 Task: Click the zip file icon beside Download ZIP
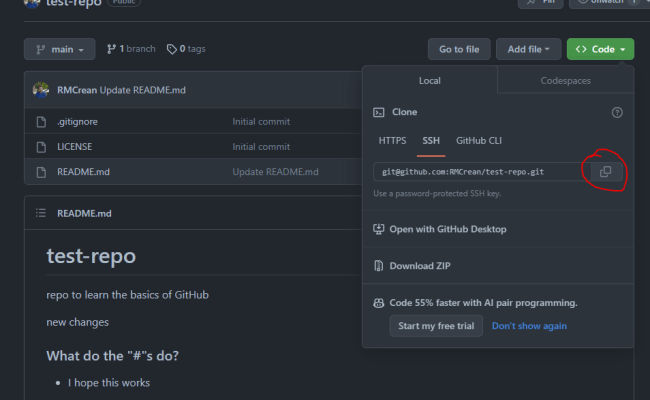coord(378,266)
